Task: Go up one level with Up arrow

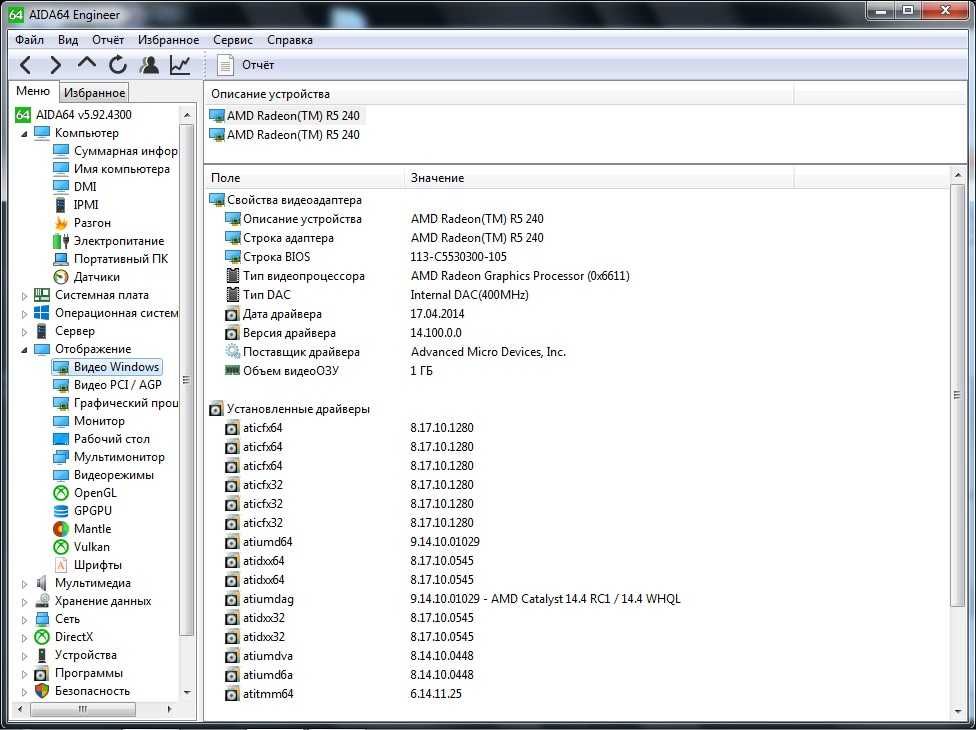Action: [87, 63]
